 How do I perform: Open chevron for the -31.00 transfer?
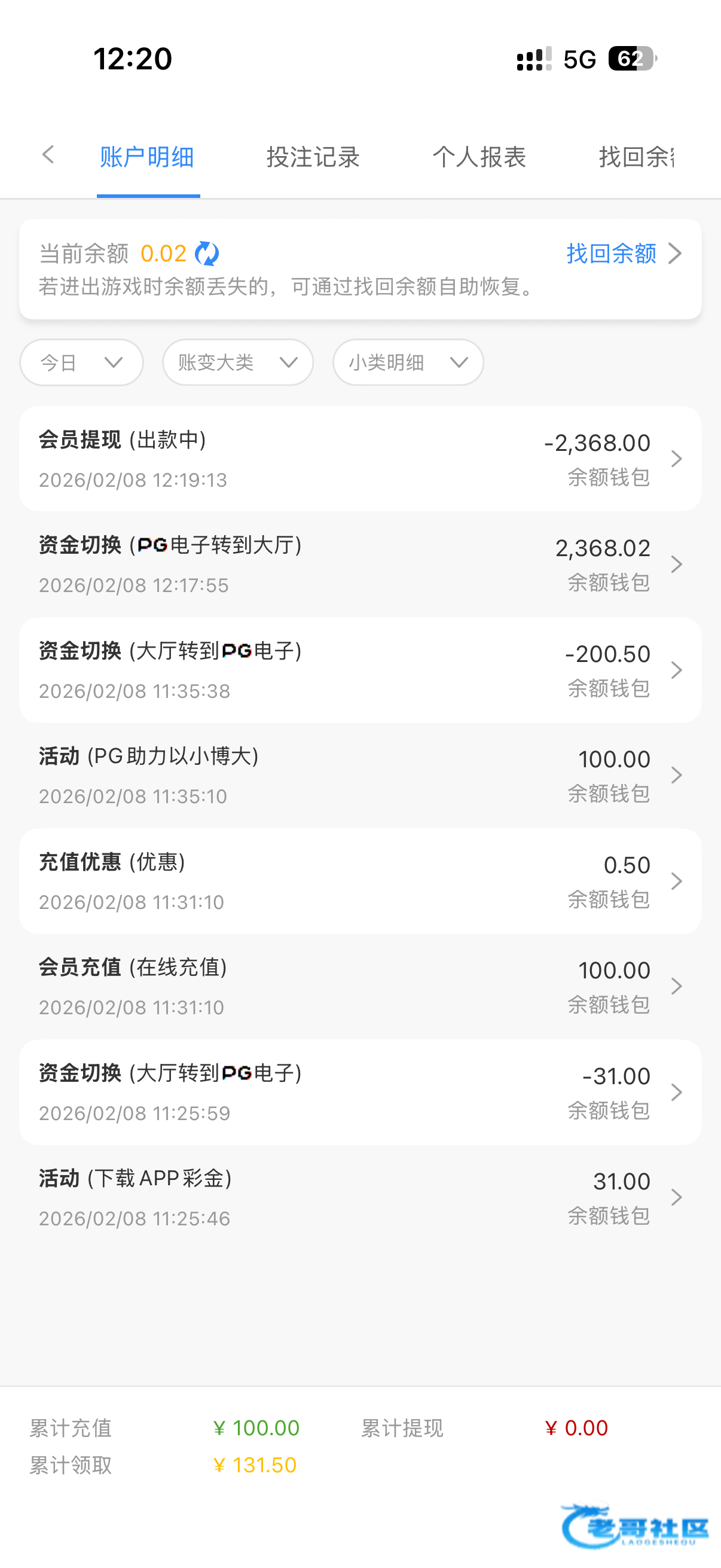[x=676, y=1093]
